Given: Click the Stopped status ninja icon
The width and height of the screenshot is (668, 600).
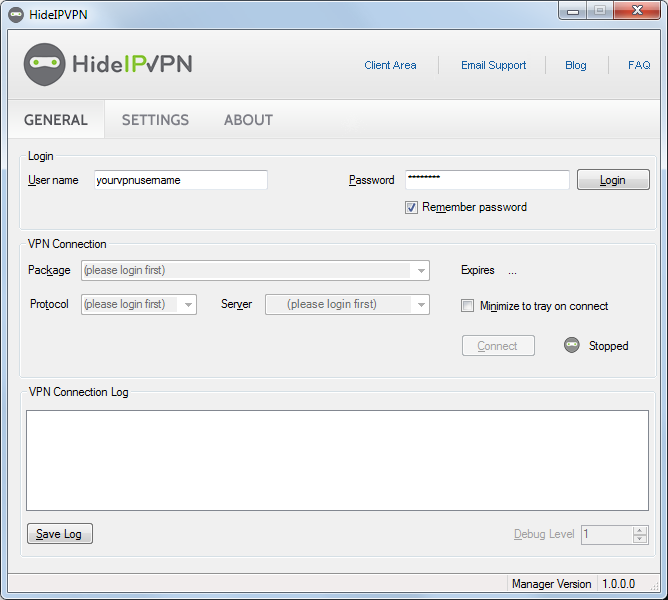Looking at the screenshot, I should pos(572,345).
